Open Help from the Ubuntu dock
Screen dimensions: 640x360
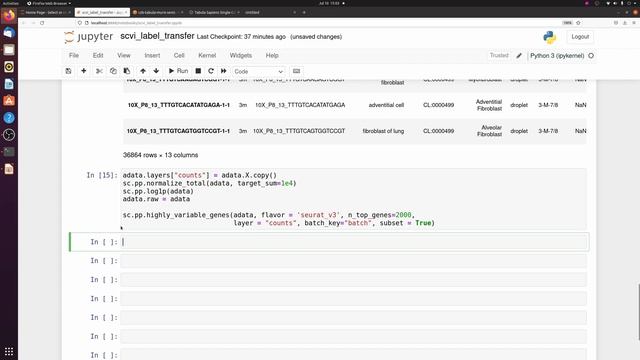pyautogui.click(x=9, y=118)
